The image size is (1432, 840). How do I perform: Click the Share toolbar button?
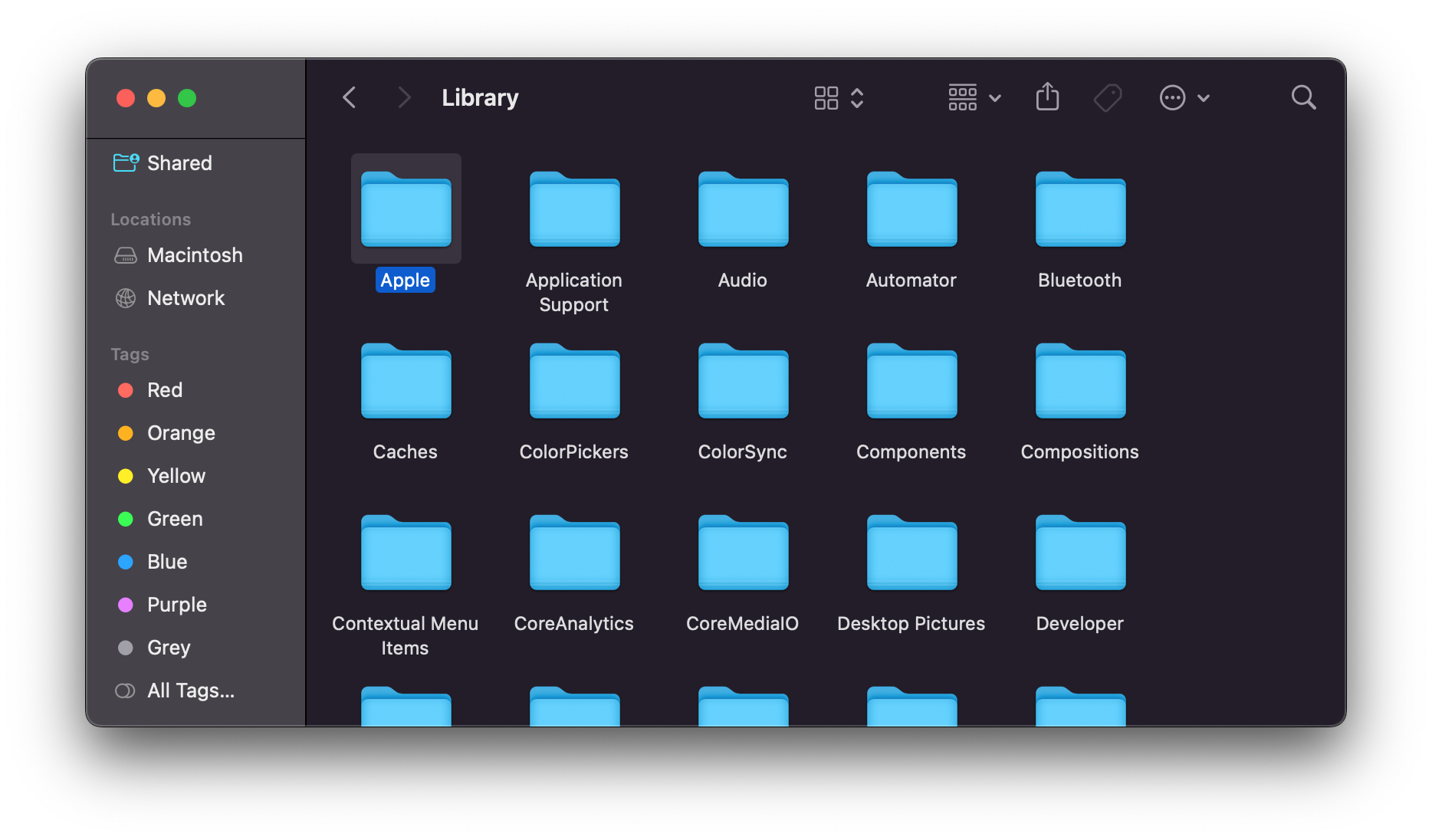1047,97
